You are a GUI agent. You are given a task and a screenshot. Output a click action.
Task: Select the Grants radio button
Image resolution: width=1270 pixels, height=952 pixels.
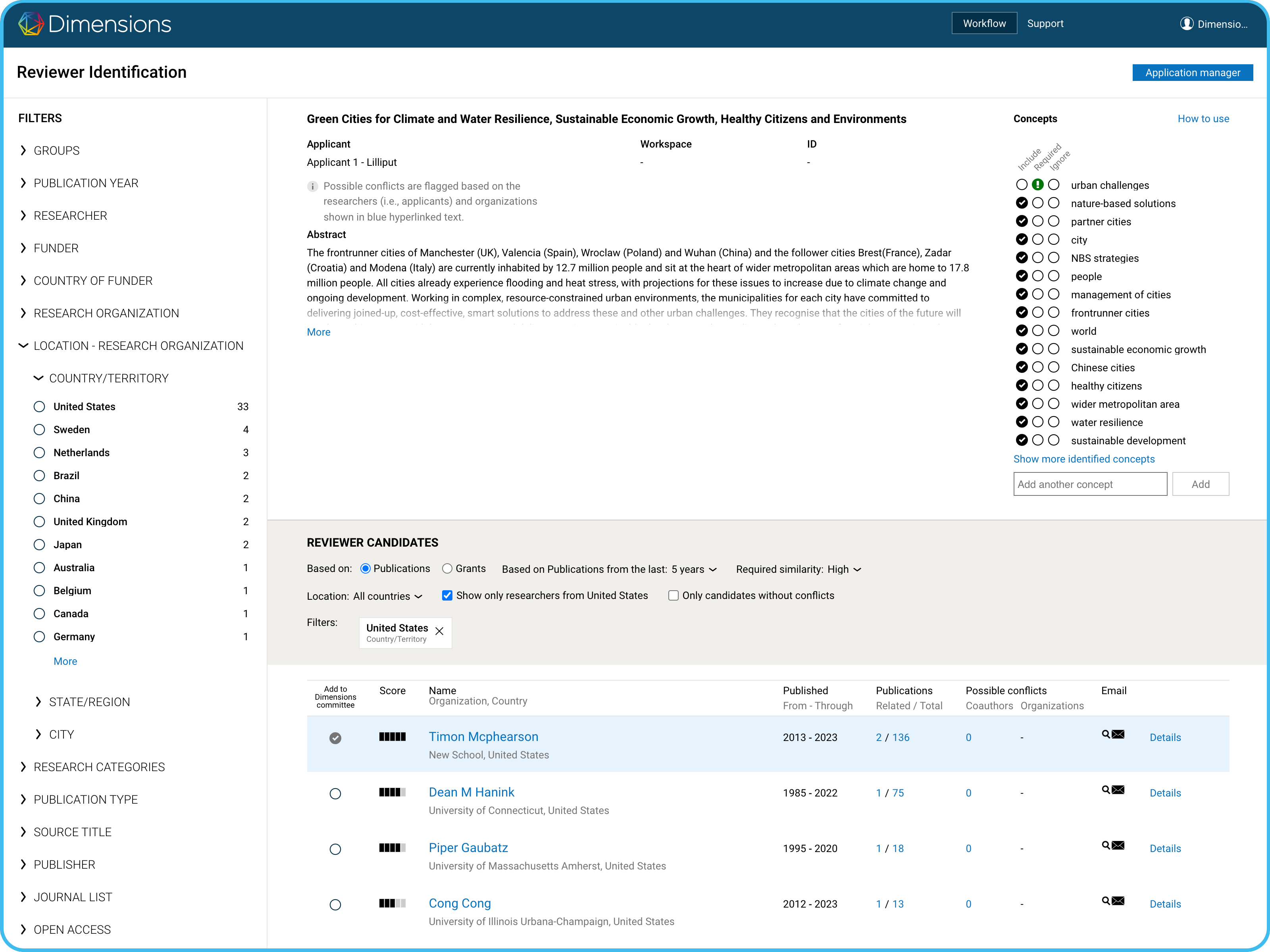pyautogui.click(x=447, y=569)
